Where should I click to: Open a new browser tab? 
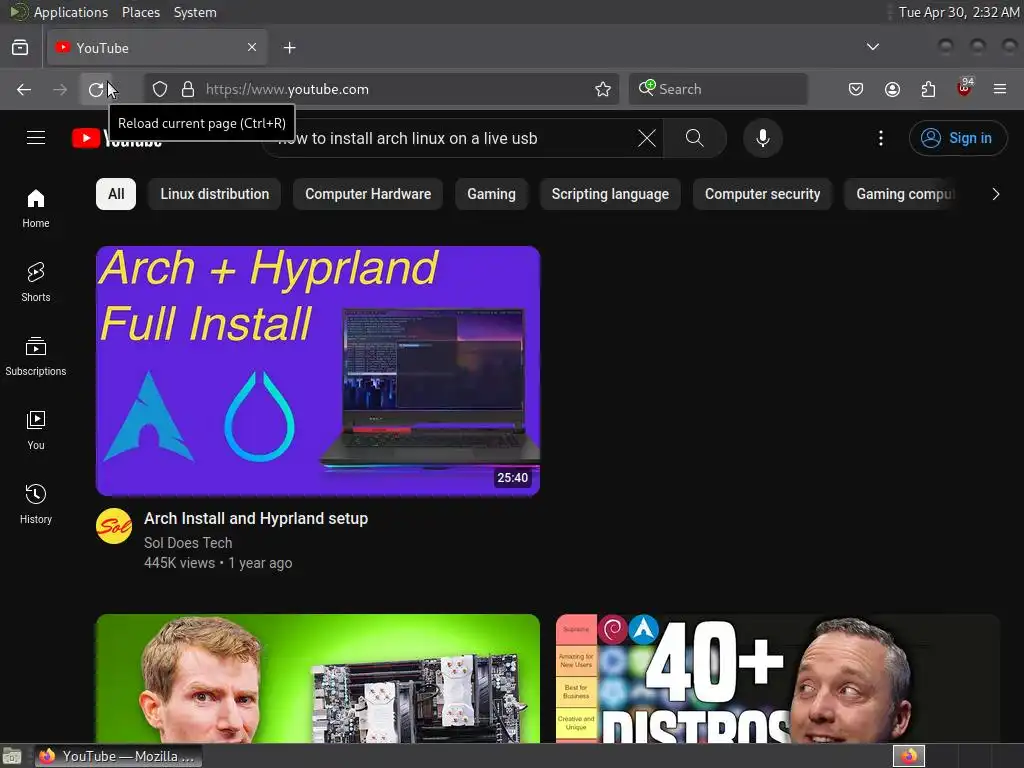point(290,48)
